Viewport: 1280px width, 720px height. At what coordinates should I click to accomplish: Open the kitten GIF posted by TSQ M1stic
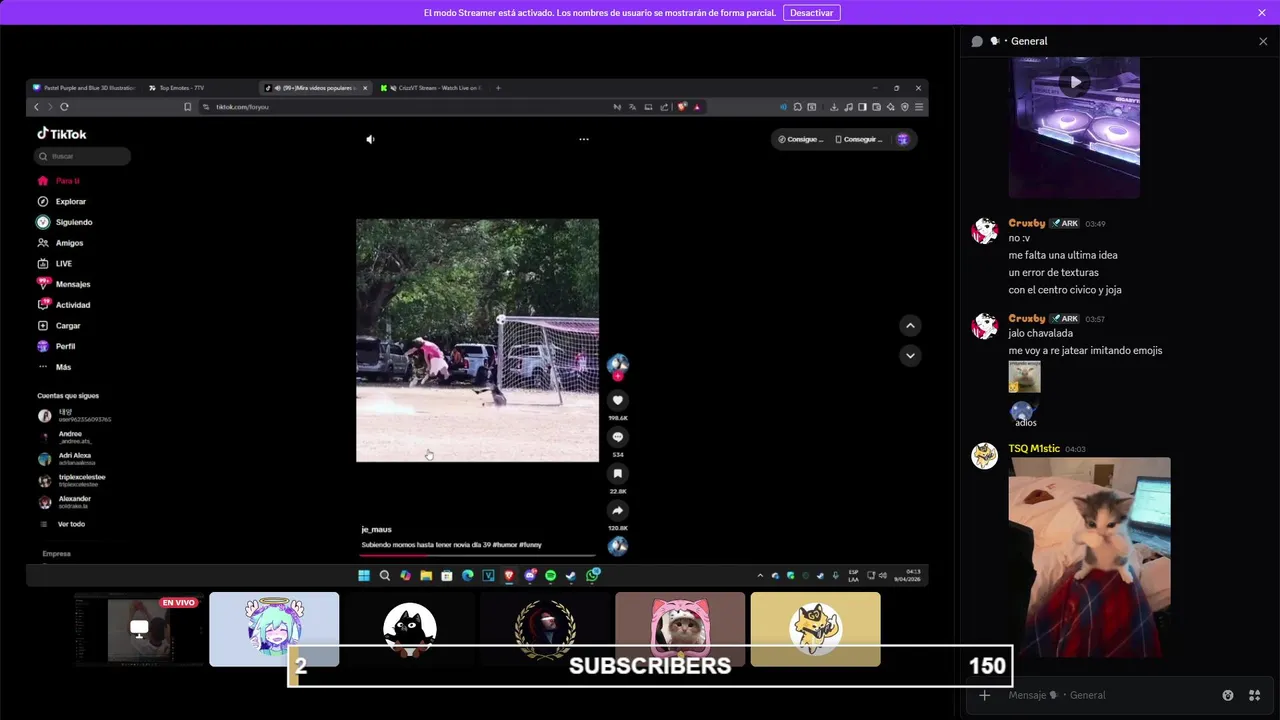[1089, 557]
